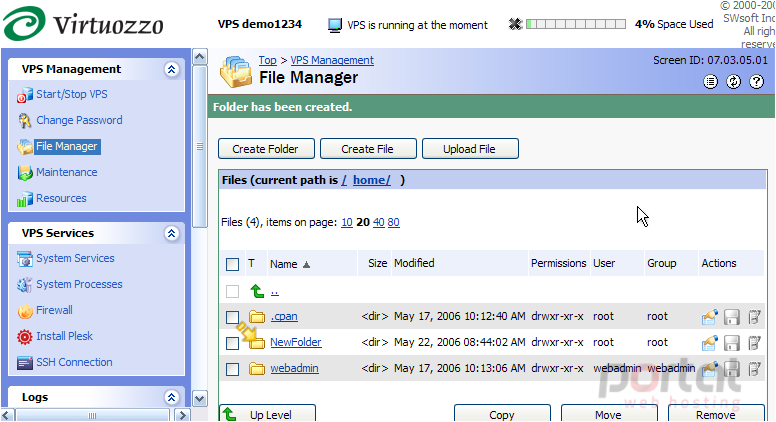The height and width of the screenshot is (422, 776).
Task: Collapse the Logs panel
Action: (172, 397)
